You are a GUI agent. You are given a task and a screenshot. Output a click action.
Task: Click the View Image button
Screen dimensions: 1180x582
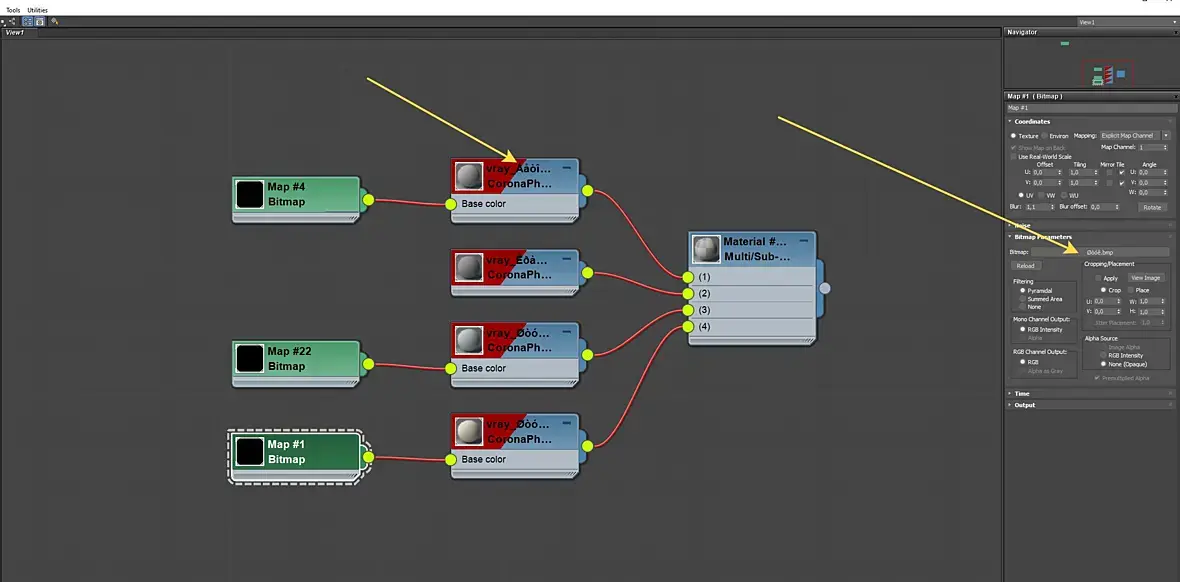point(1145,278)
